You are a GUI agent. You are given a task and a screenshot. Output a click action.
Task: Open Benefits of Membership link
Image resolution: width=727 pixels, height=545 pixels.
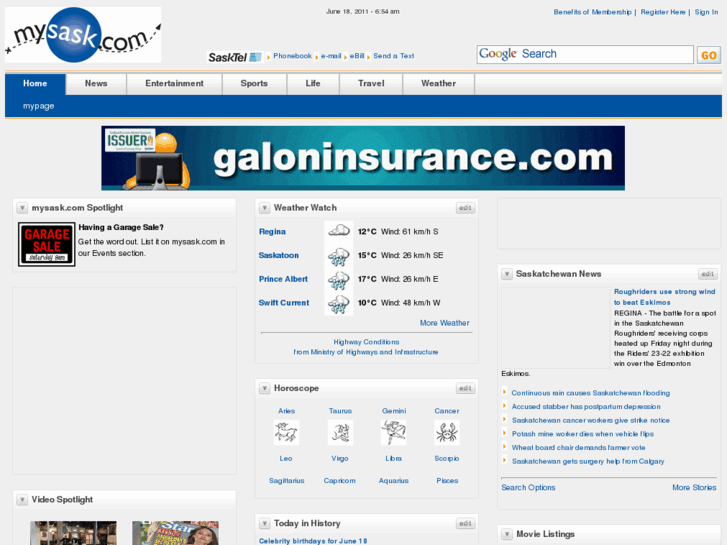(x=593, y=12)
